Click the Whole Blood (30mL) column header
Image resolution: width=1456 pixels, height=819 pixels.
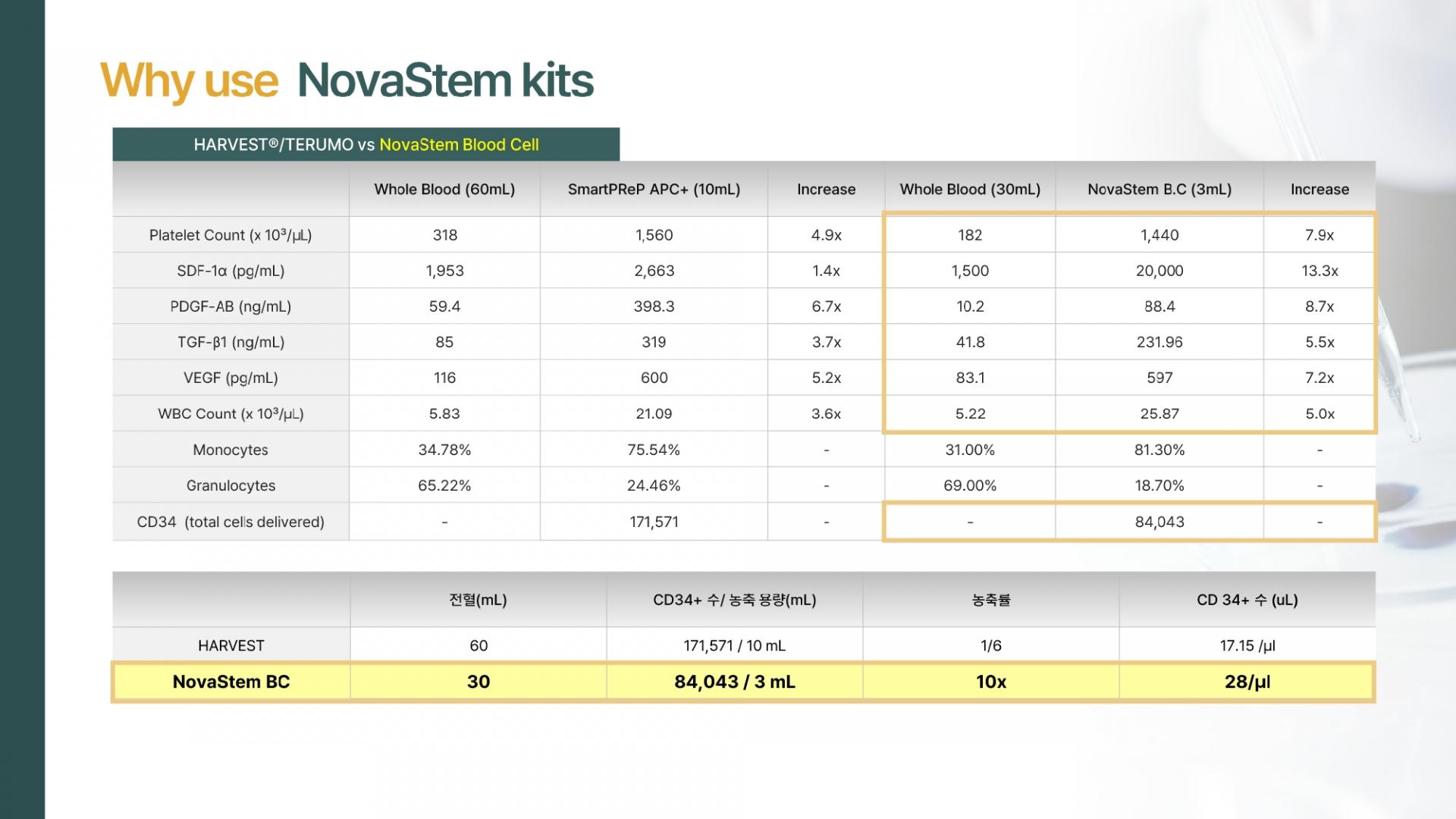(970, 190)
